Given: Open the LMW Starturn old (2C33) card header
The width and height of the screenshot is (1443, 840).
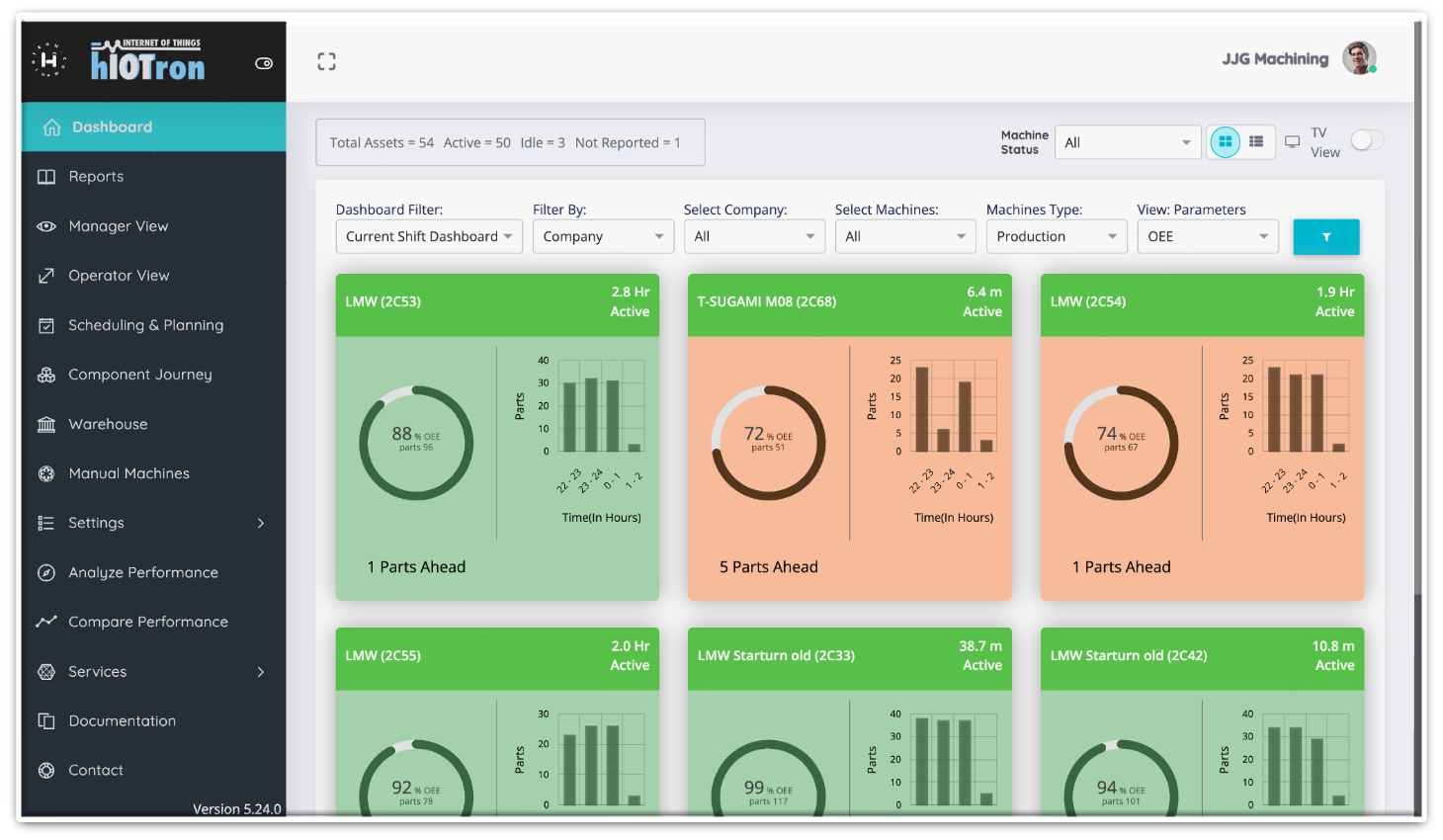Looking at the screenshot, I should (850, 659).
